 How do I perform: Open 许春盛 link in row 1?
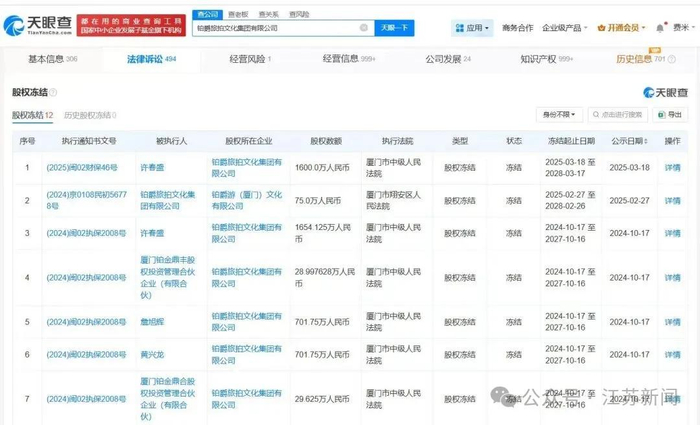coord(152,168)
